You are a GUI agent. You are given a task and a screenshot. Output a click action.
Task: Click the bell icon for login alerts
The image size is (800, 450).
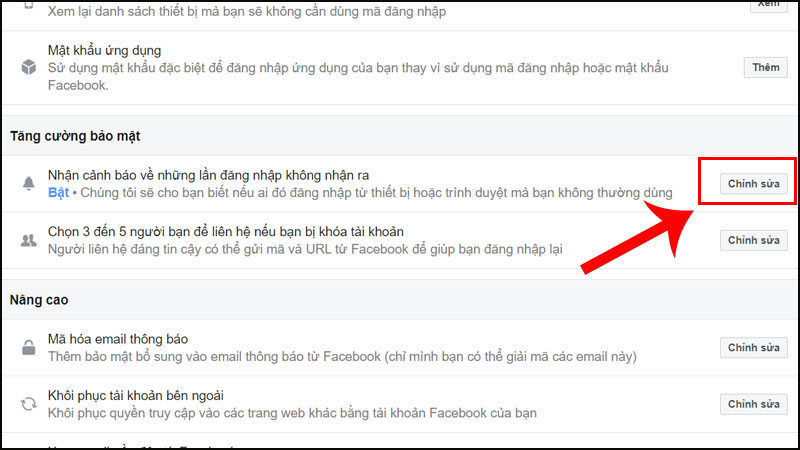point(29,183)
